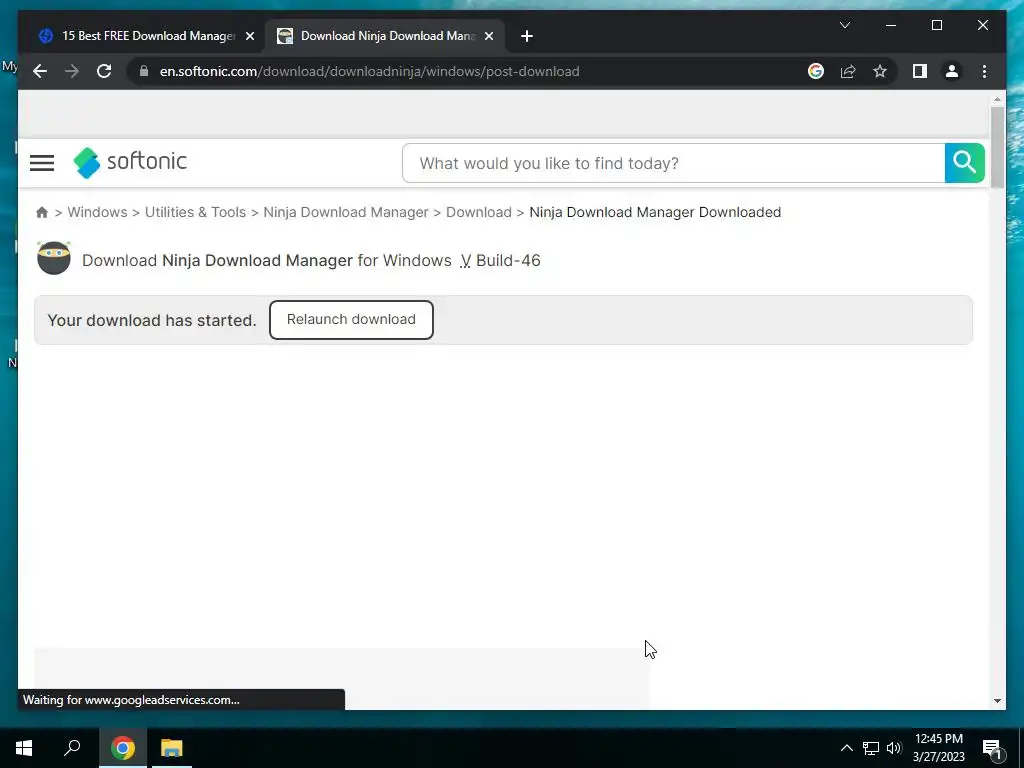Click the 'Ninja Download Manager Downloaded' breadcrumb text
1024x768 pixels.
(655, 212)
